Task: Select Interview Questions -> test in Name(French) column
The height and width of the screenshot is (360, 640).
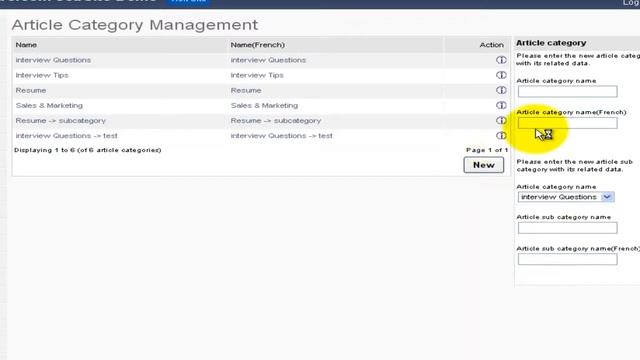Action: point(282,136)
